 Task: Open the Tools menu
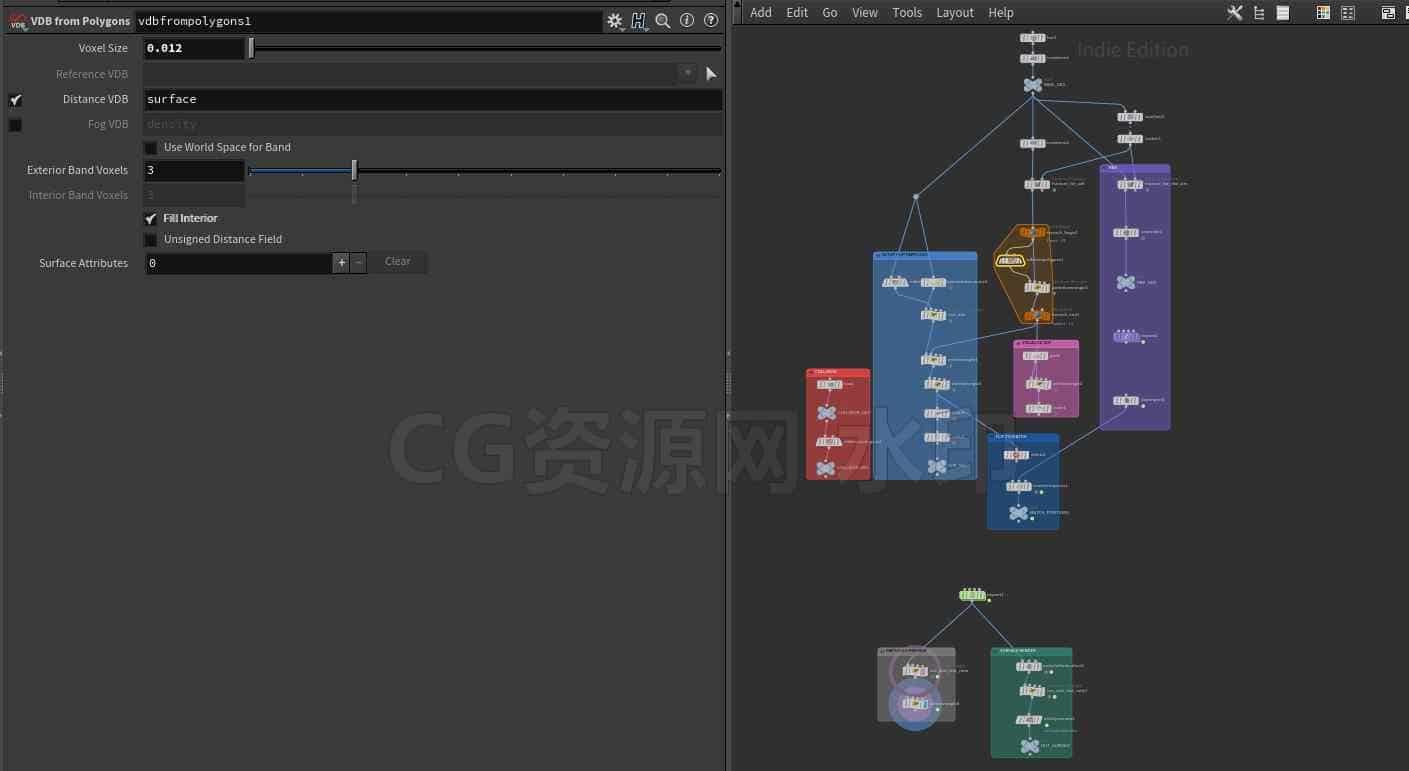[907, 13]
